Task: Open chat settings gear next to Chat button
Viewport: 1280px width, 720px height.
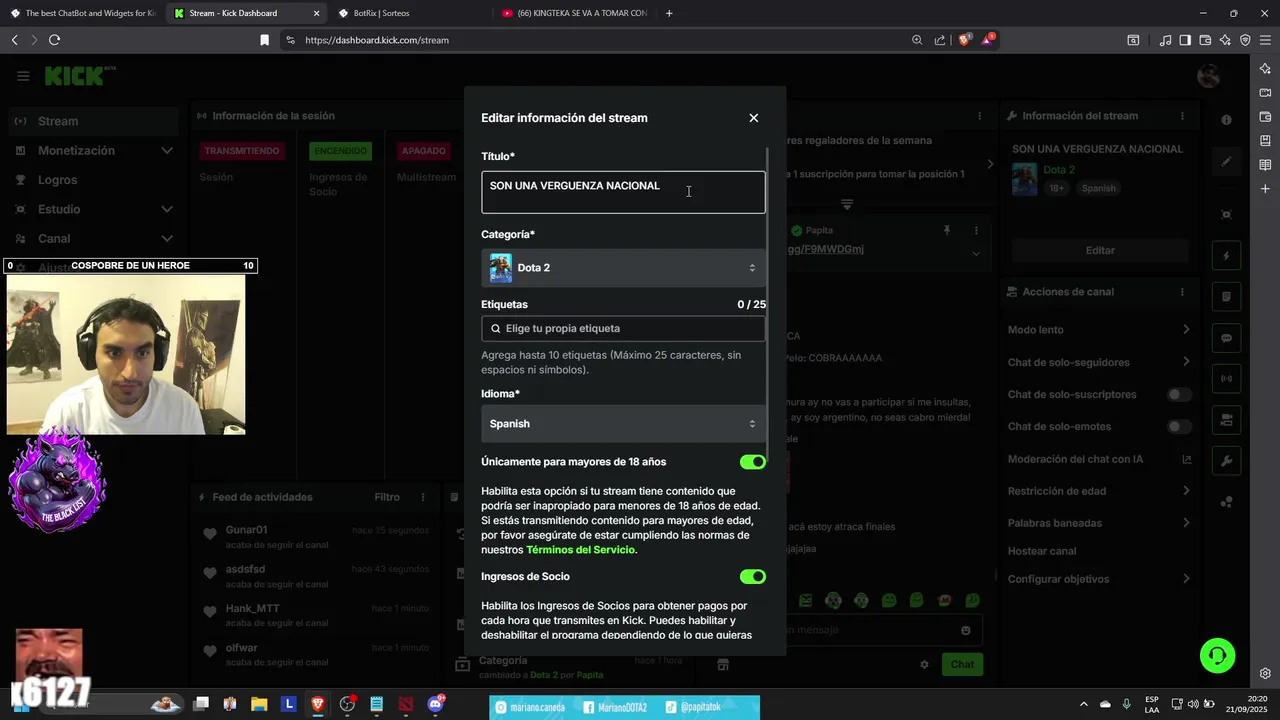Action: coord(924,664)
